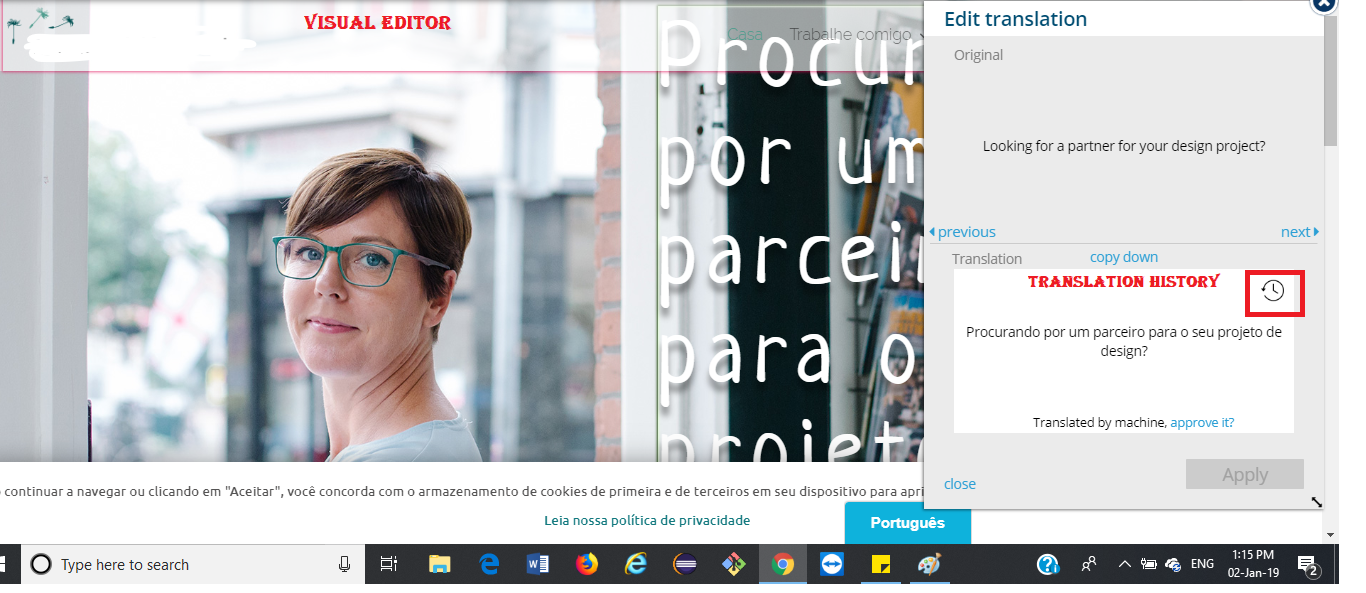The image size is (1366, 593).
Task: Click the translation text field
Action: pos(1123,343)
